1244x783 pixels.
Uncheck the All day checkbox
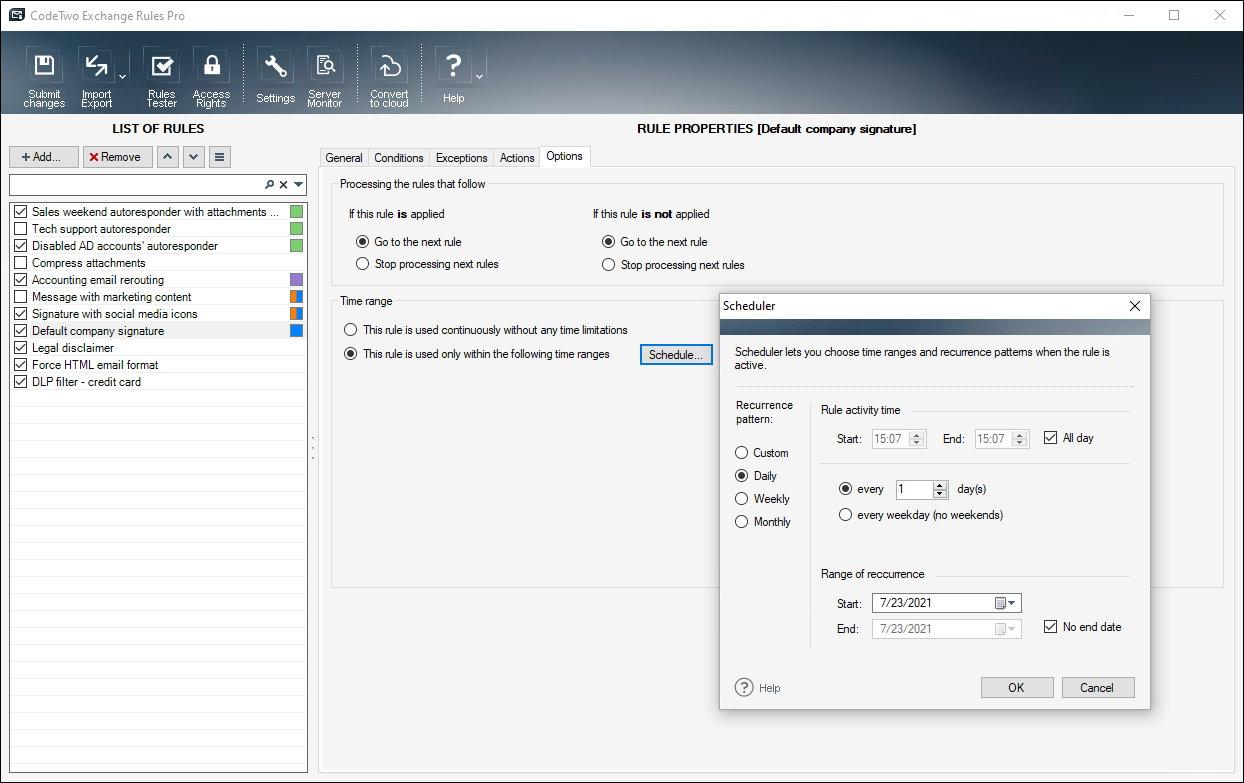click(1050, 438)
